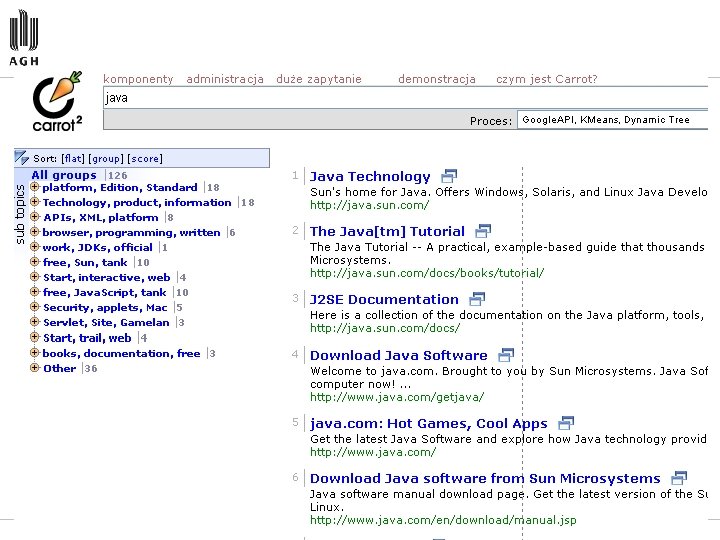
Task: Open java.com Hot Games result in new window icon
Action: pos(566,423)
